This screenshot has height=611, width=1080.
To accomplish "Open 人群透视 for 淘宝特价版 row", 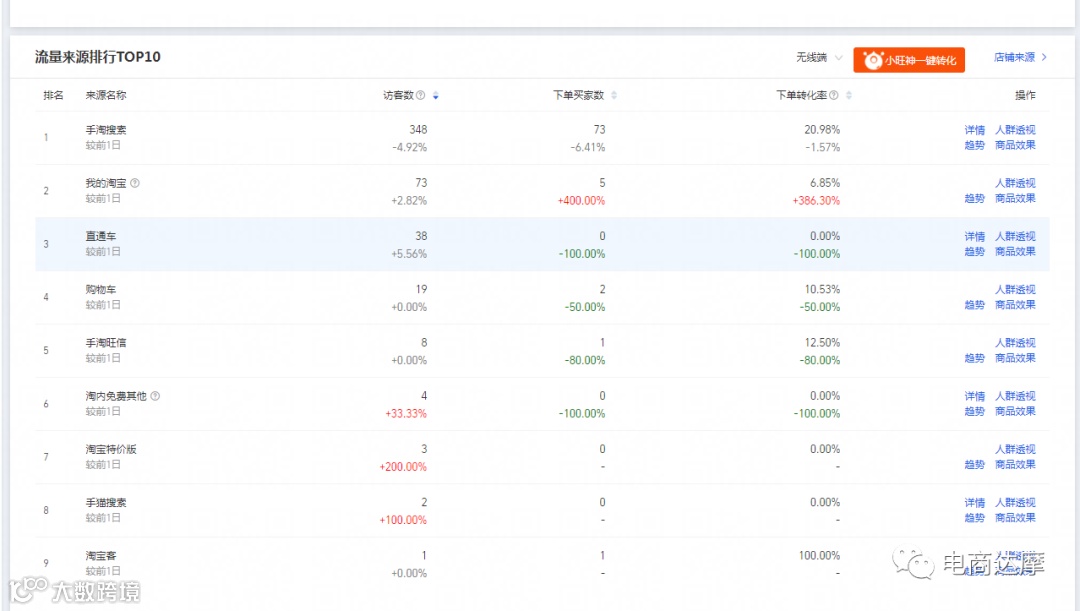I will point(1015,449).
